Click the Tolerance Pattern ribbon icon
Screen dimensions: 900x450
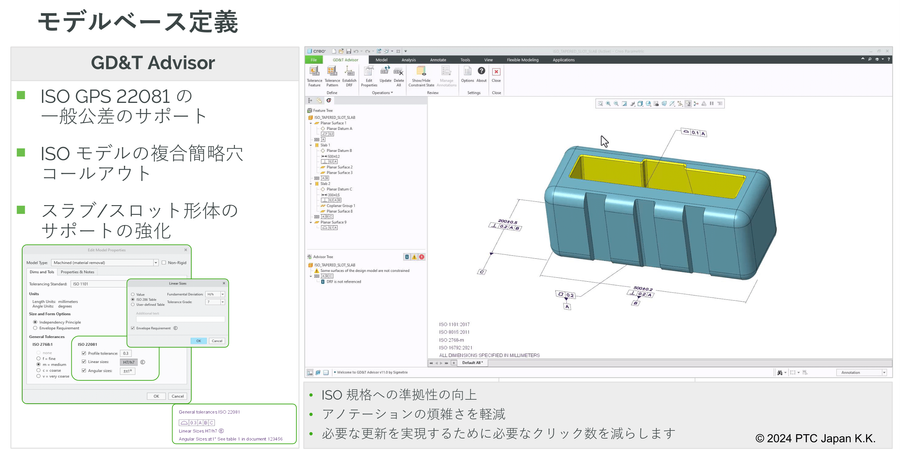(x=331, y=74)
